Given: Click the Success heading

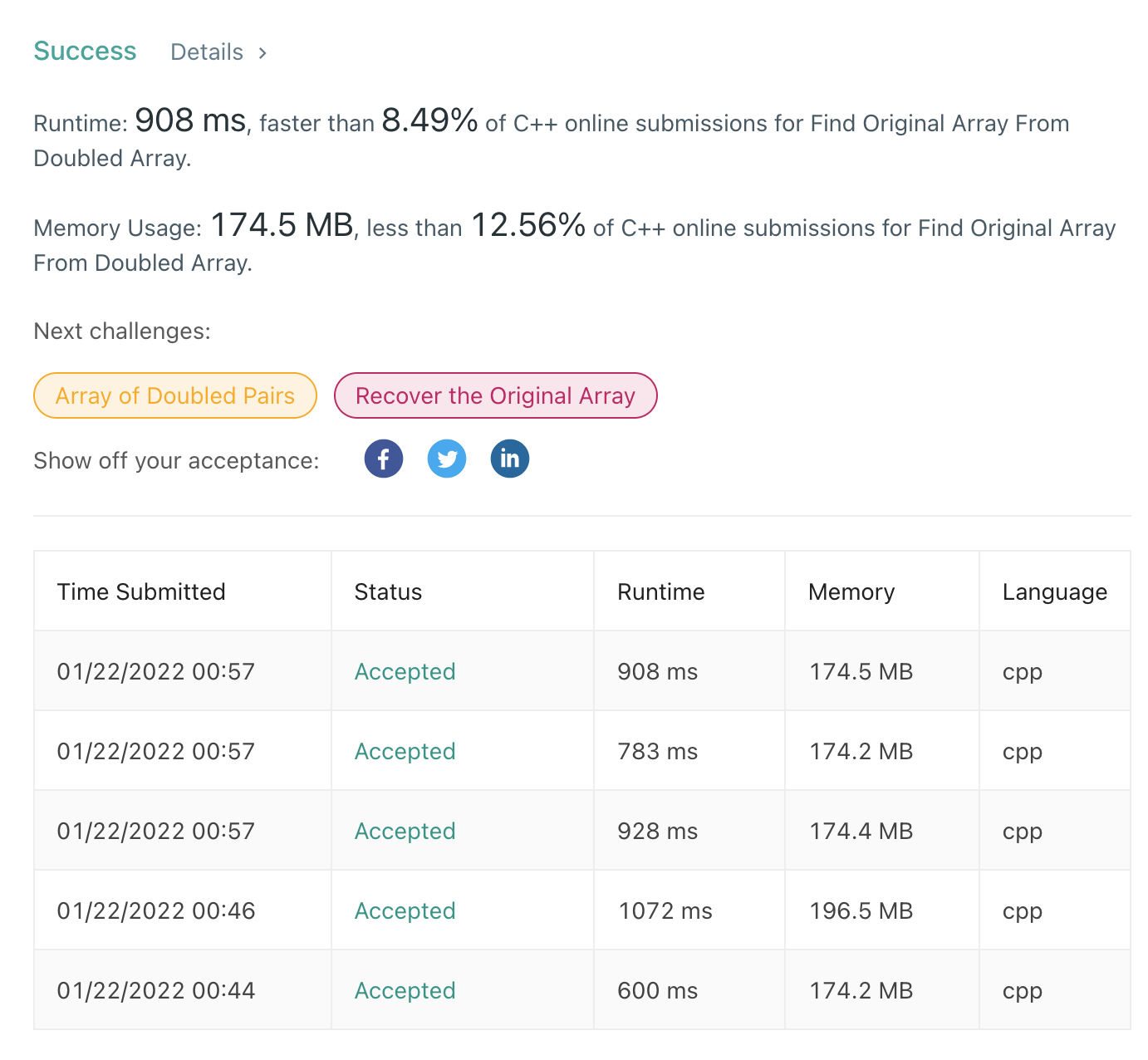Looking at the screenshot, I should 85,51.
